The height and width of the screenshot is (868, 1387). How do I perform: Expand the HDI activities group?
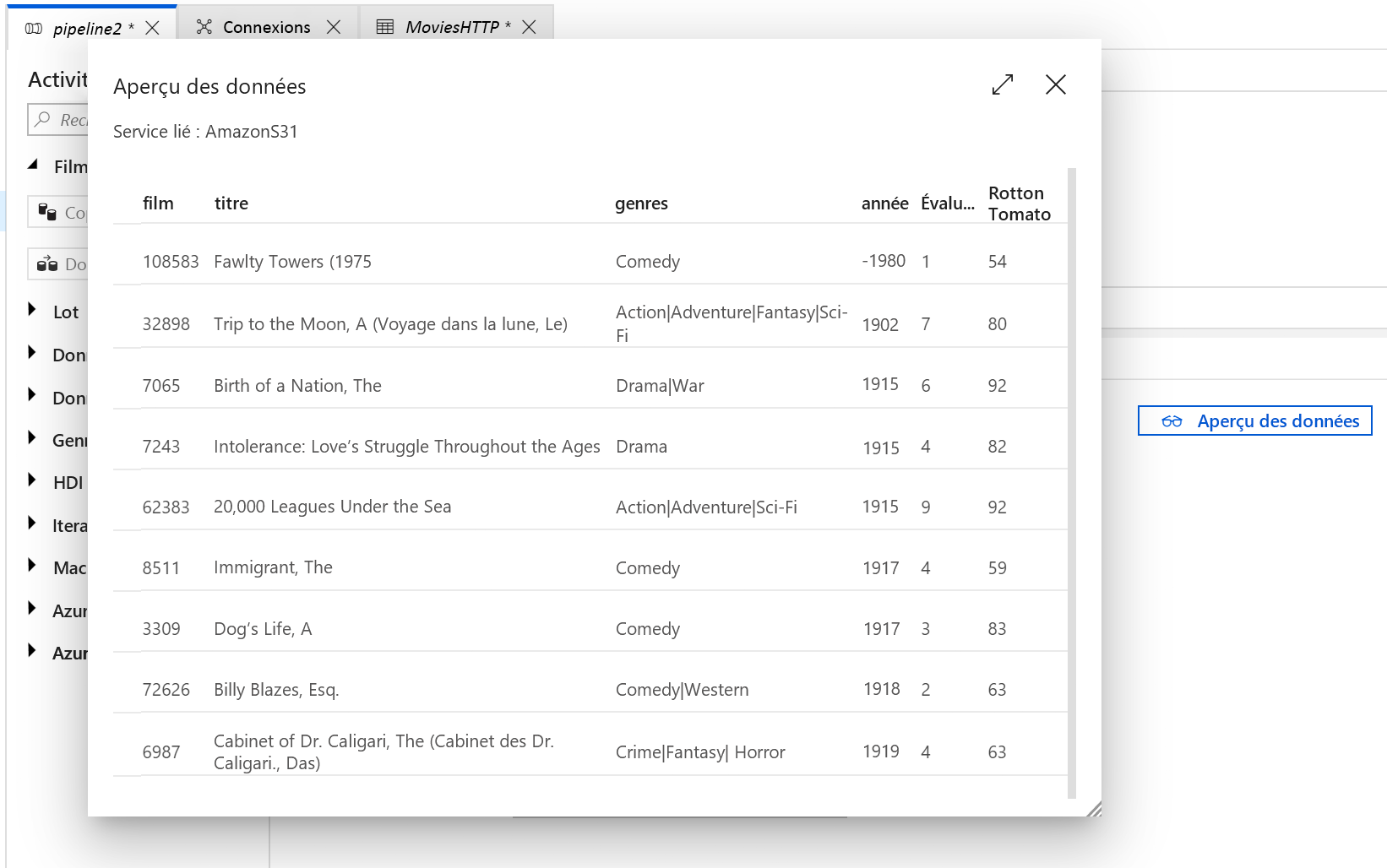(32, 480)
